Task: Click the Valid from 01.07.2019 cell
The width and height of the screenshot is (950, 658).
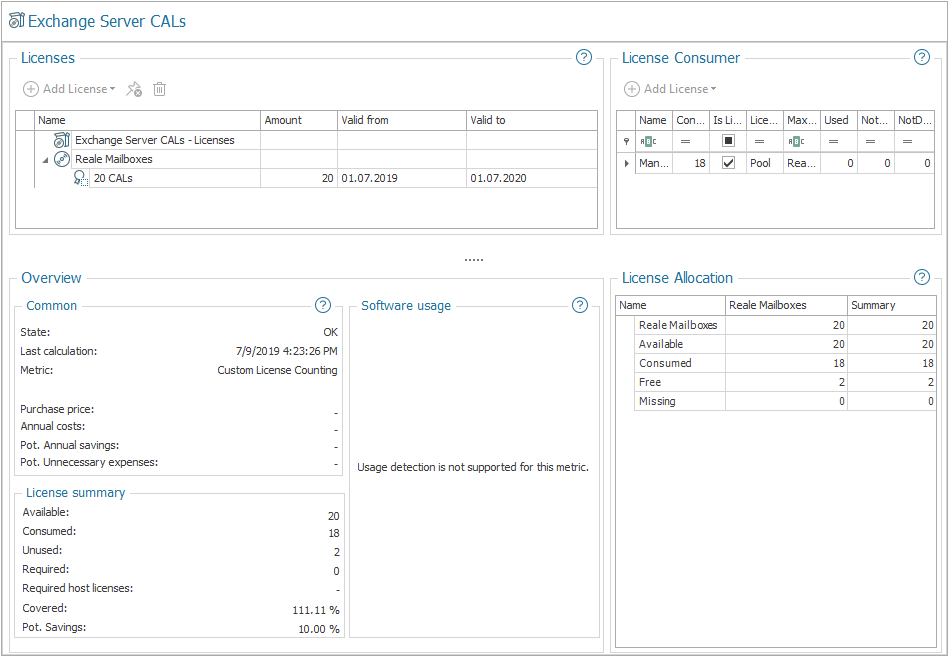Action: pyautogui.click(x=402, y=178)
